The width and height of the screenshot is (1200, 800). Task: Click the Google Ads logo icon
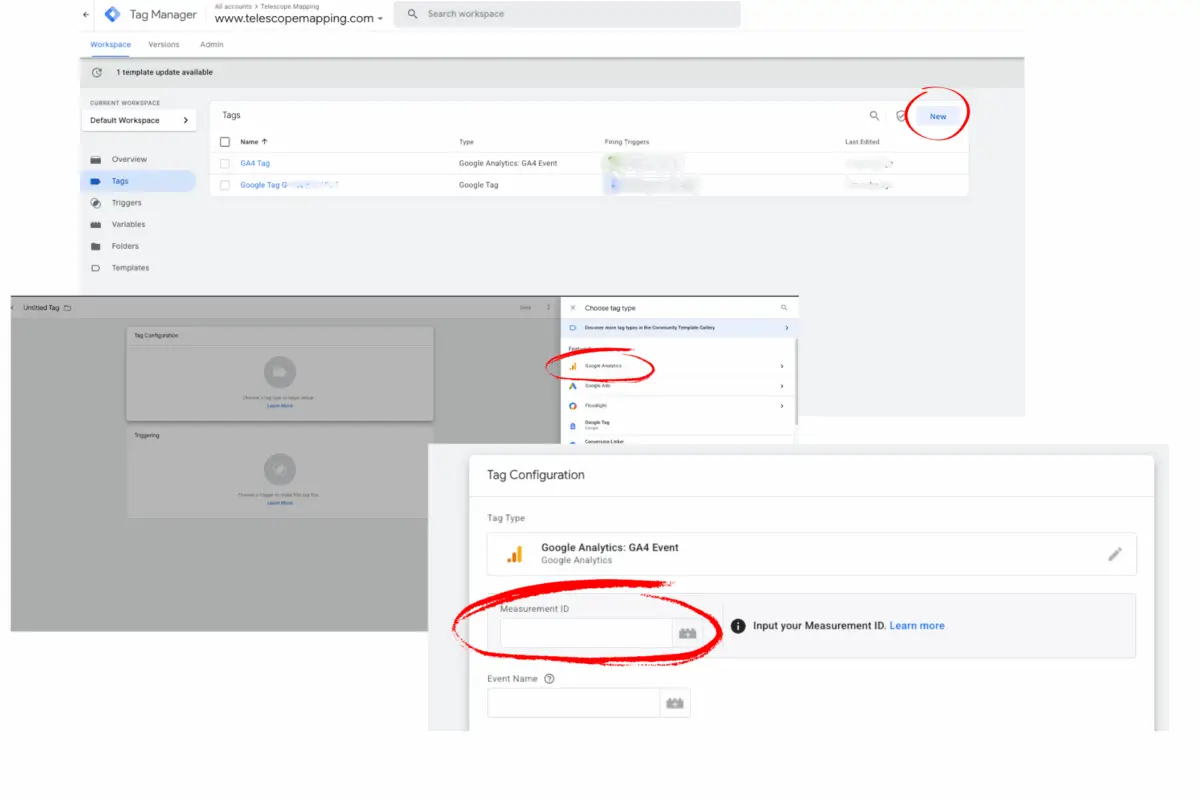[x=573, y=386]
